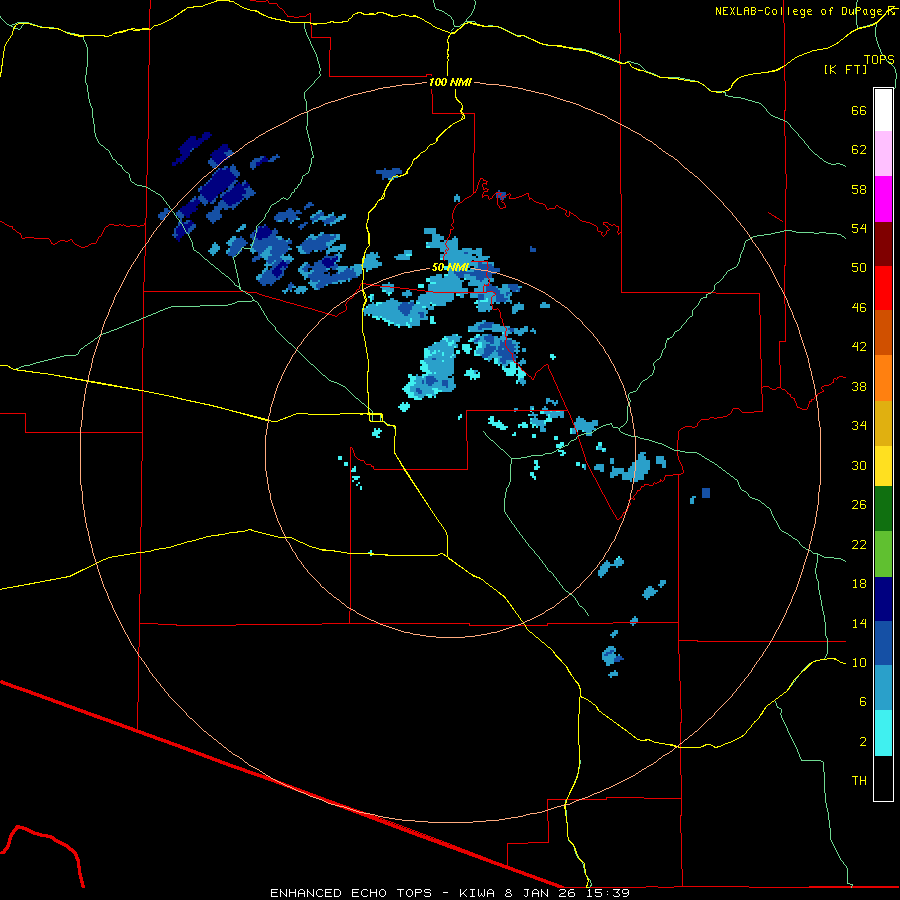Click the legend value '50'
The height and width of the screenshot is (900, 900).
[x=859, y=267]
